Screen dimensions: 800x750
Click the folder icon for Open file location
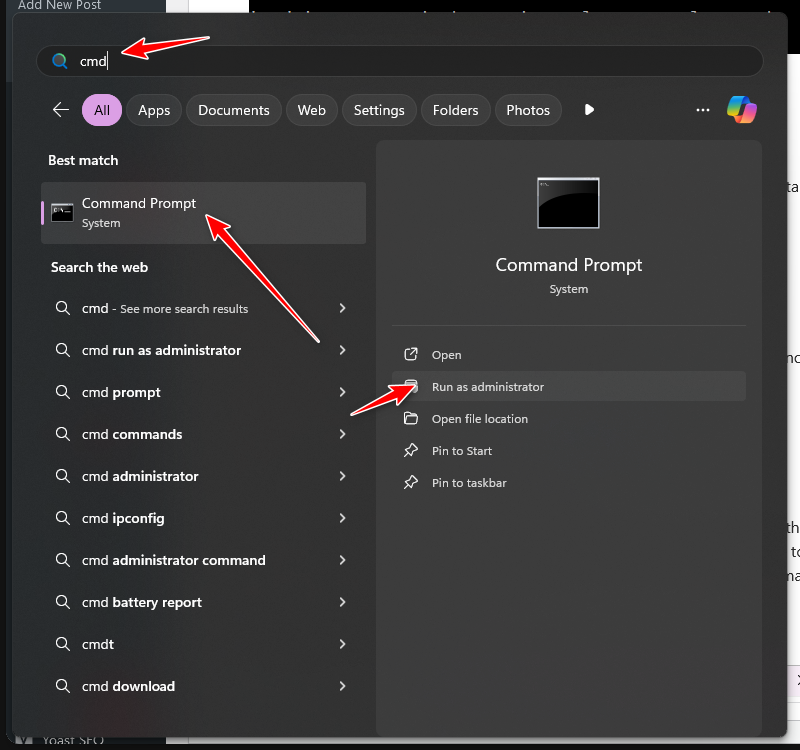(x=410, y=419)
